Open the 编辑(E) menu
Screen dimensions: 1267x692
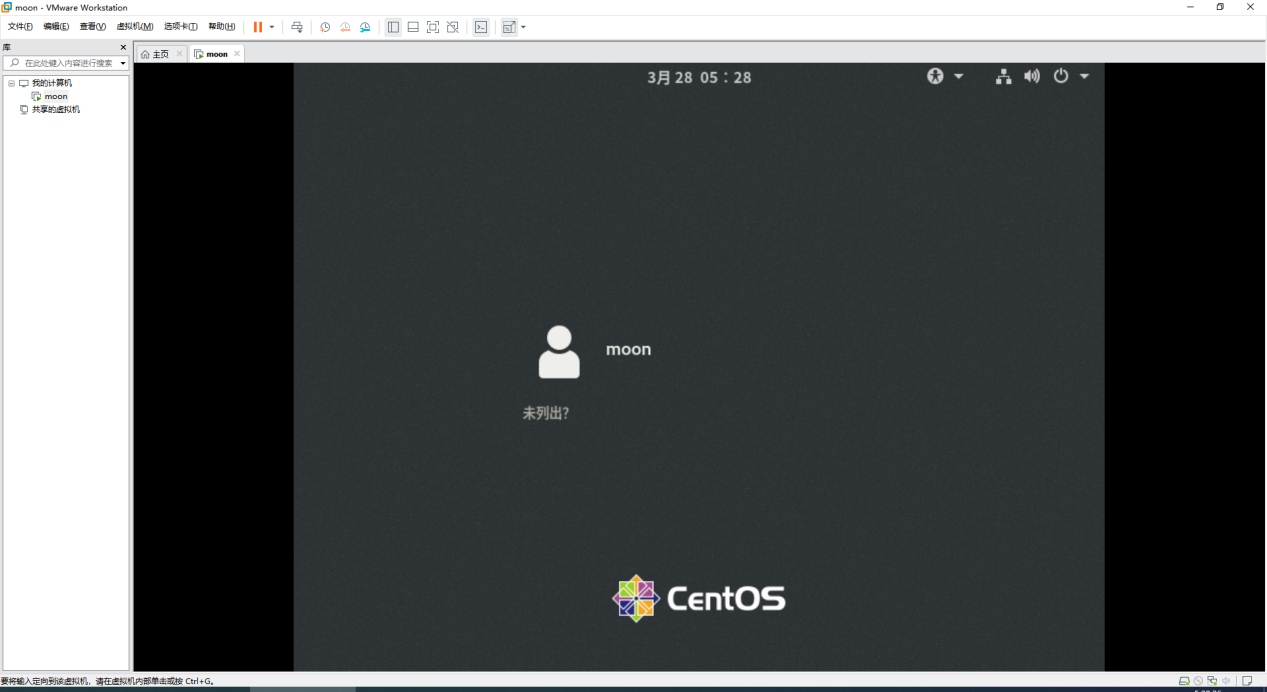[56, 27]
